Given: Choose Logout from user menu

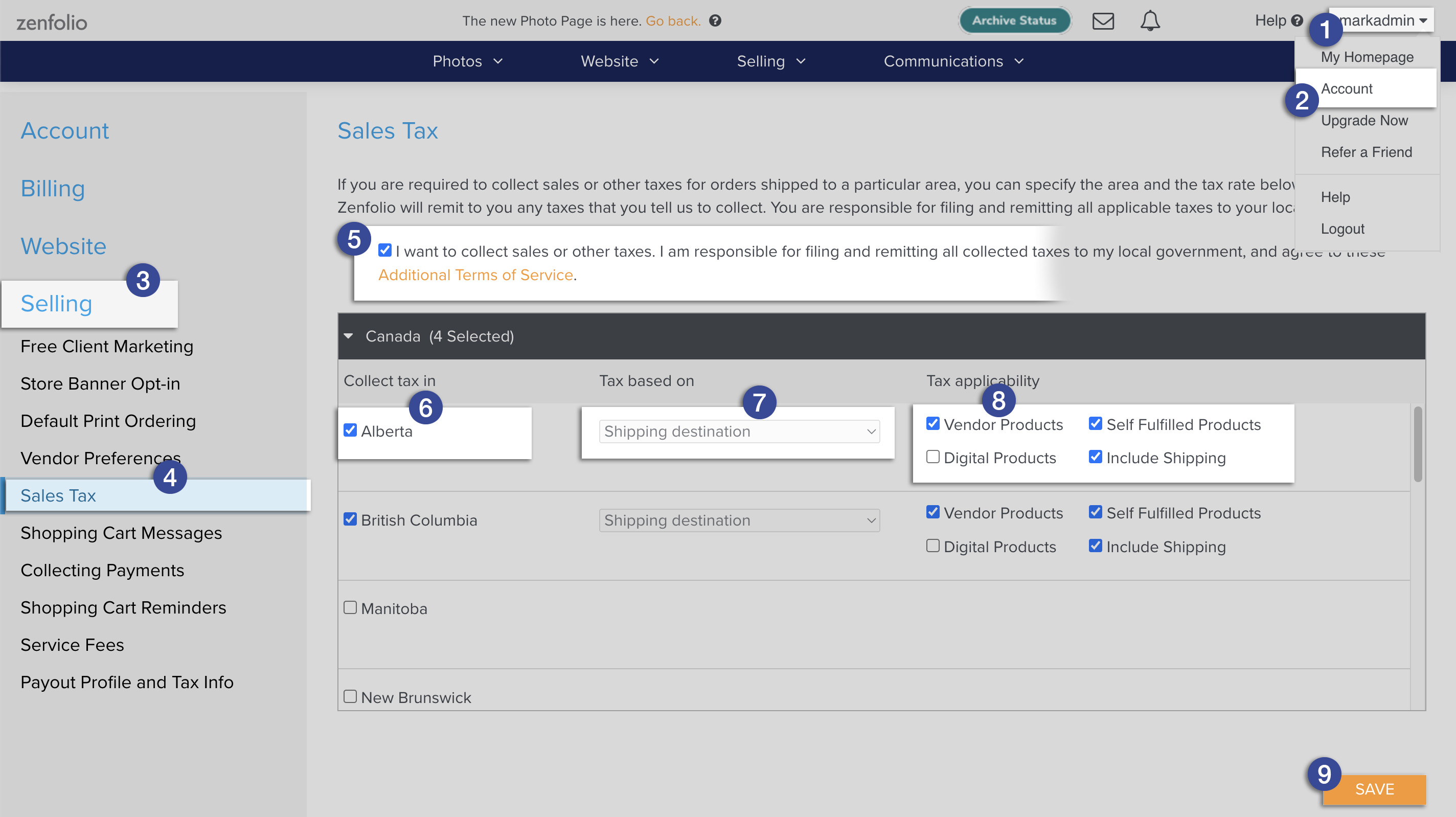Looking at the screenshot, I should click(1343, 229).
